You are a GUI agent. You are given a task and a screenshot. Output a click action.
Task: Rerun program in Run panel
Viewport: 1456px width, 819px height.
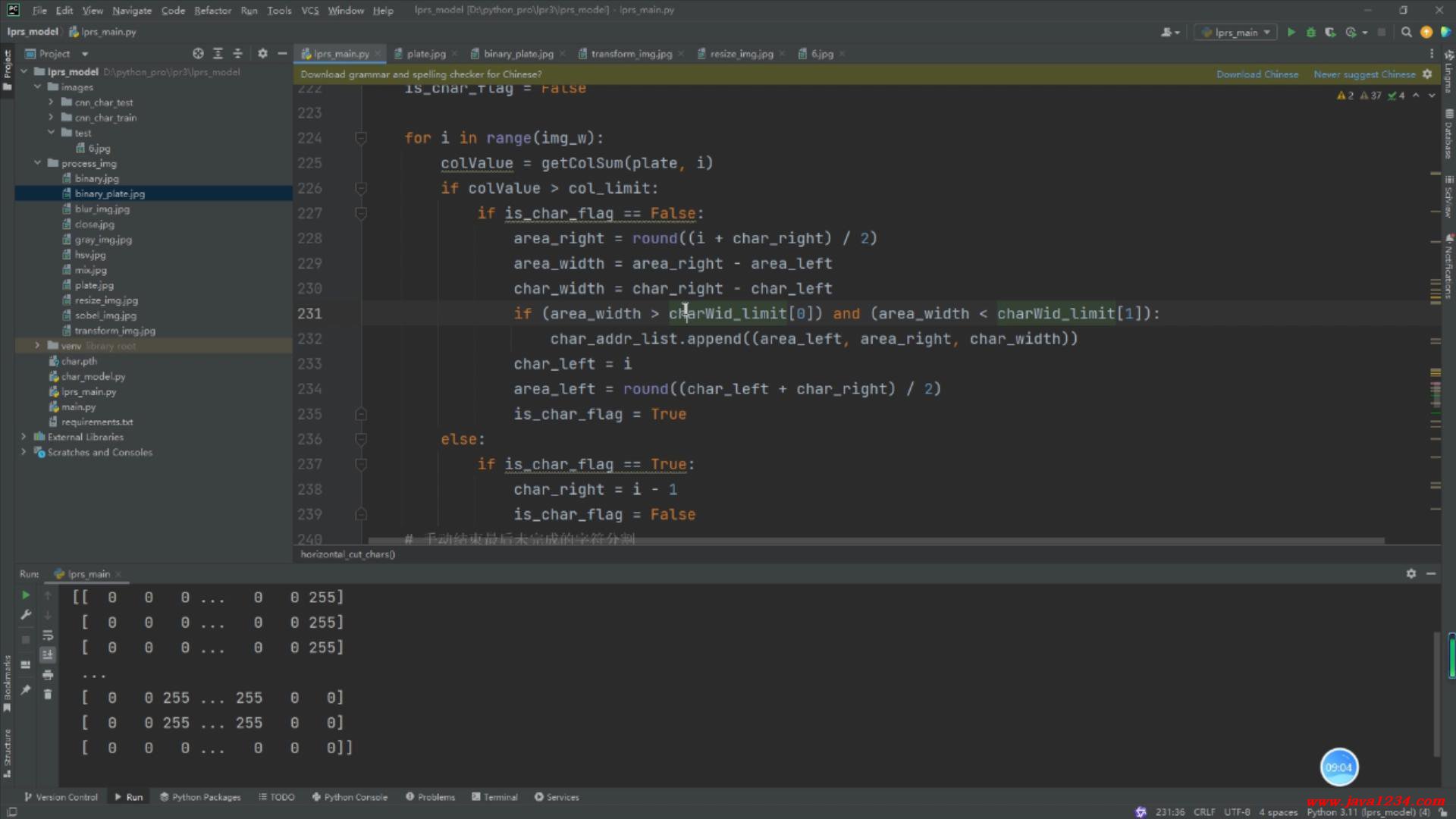point(25,595)
